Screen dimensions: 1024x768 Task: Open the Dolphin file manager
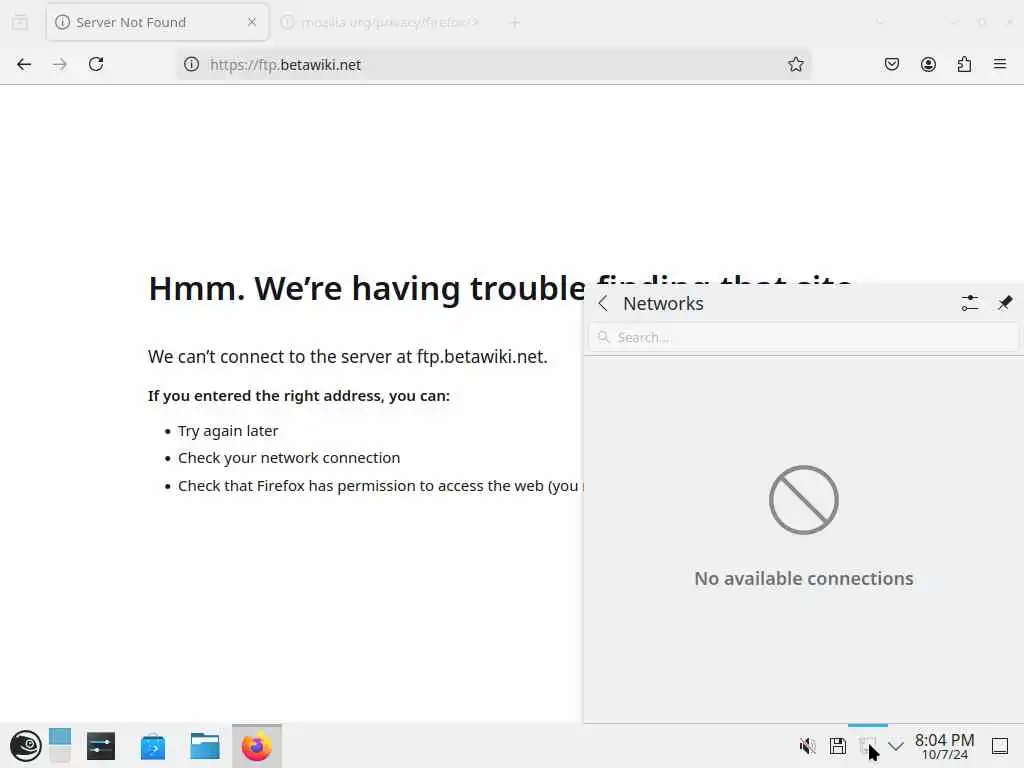point(204,746)
